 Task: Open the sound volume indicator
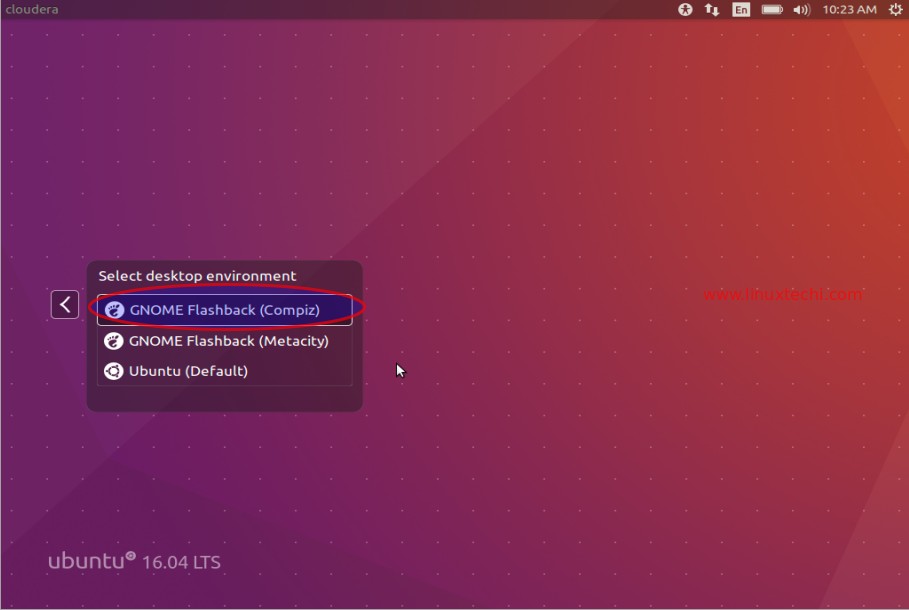pos(801,9)
